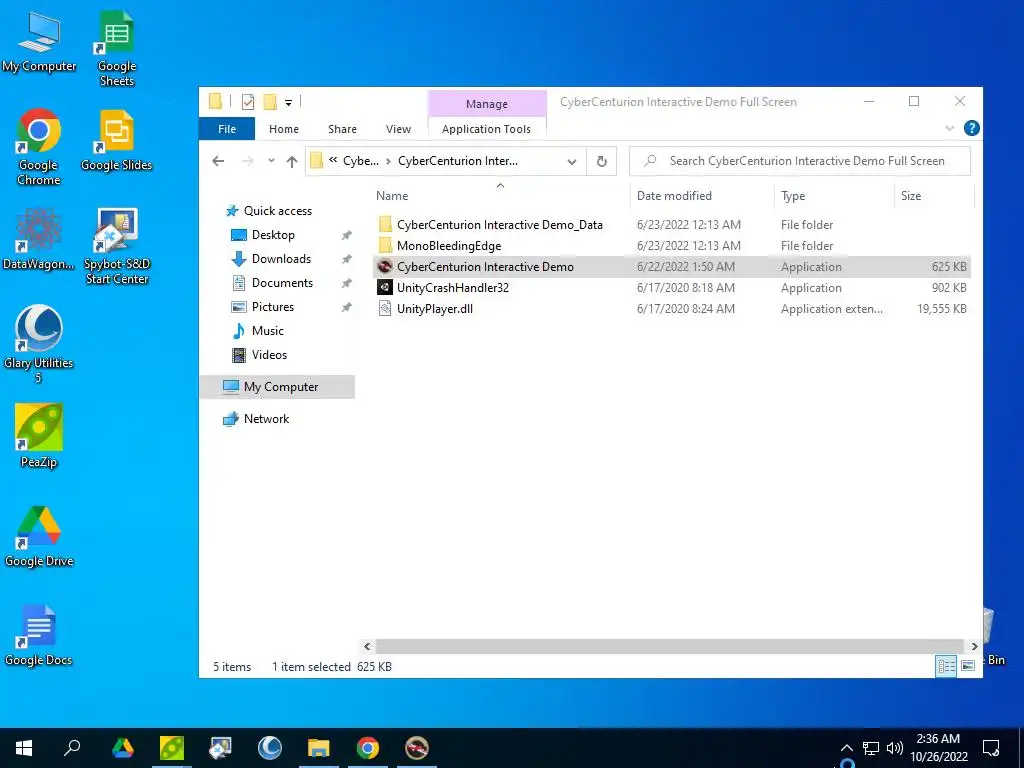Click 'CyberCenturion Inter...' breadcrumb segment

pyautogui.click(x=458, y=161)
